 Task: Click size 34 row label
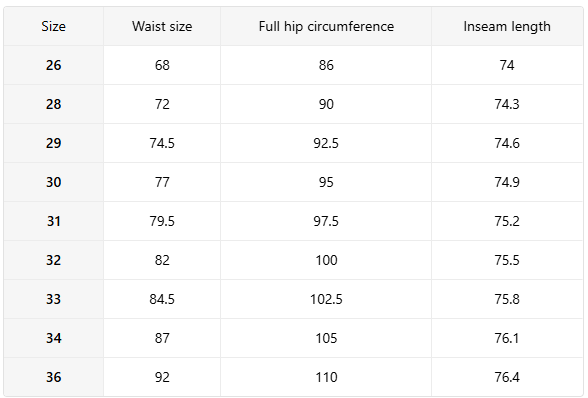pos(54,338)
